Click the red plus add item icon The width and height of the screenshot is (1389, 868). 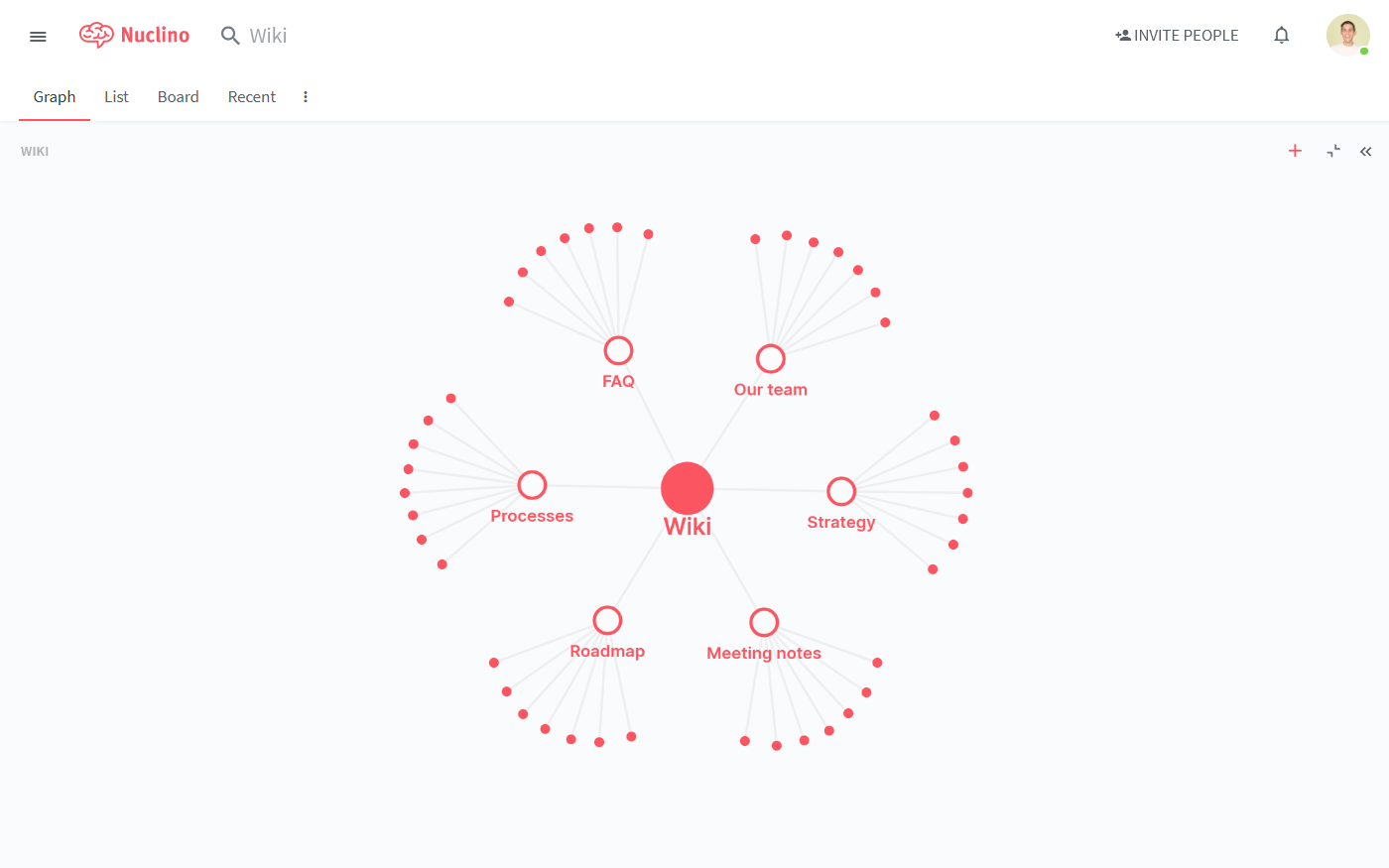point(1295,151)
